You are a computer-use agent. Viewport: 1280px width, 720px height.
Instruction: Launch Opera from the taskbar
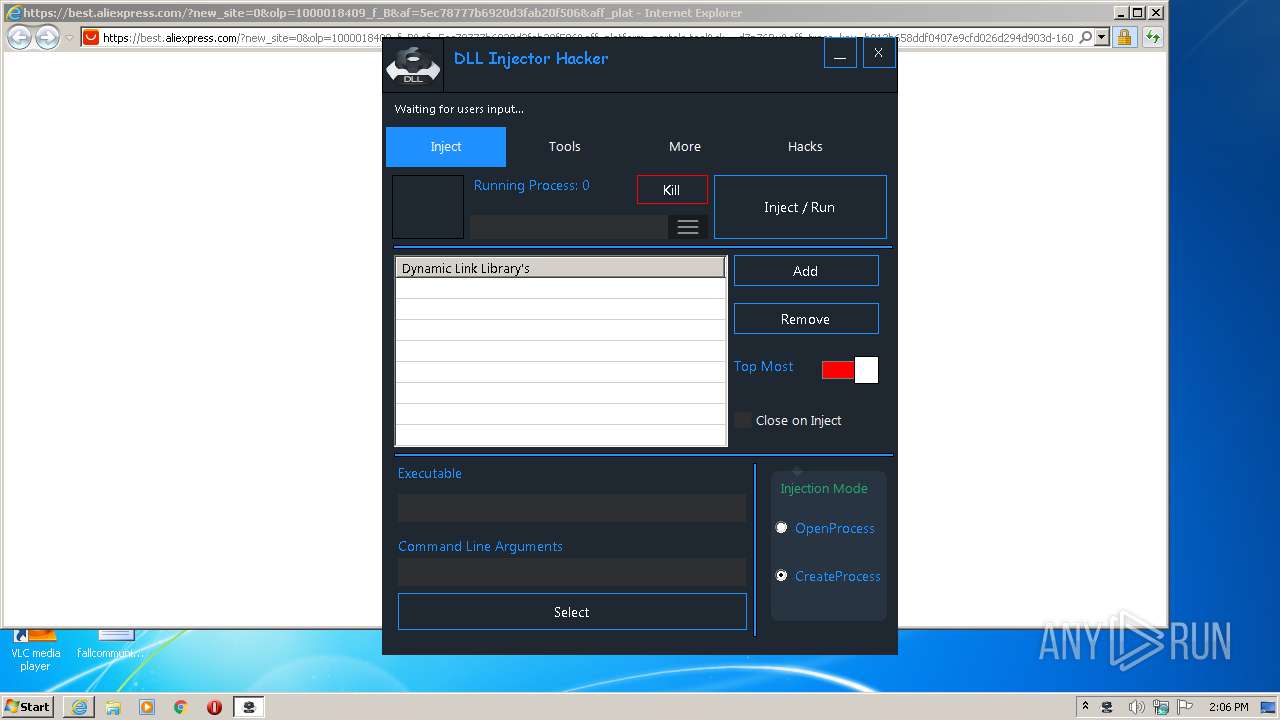pos(215,707)
